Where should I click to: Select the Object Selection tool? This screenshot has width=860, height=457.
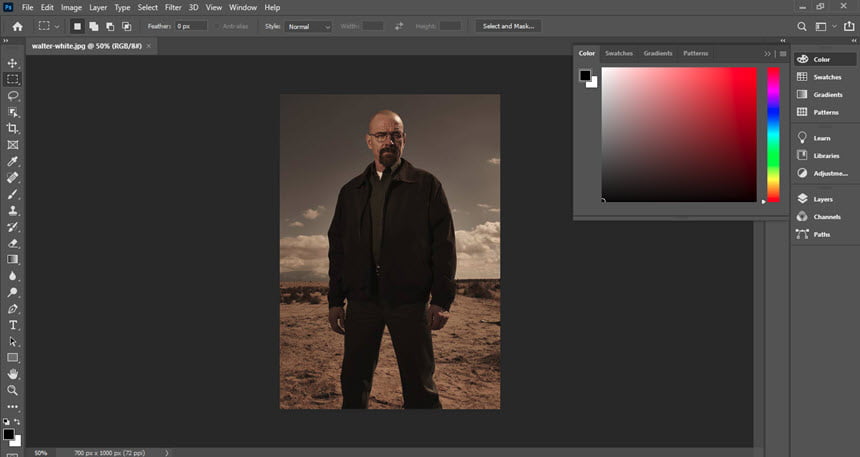[13, 112]
